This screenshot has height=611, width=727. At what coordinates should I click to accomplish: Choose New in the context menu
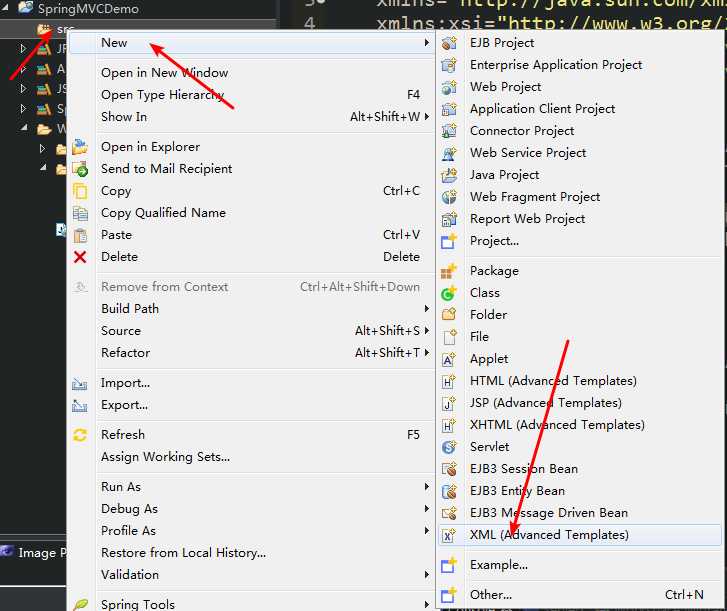click(x=251, y=43)
